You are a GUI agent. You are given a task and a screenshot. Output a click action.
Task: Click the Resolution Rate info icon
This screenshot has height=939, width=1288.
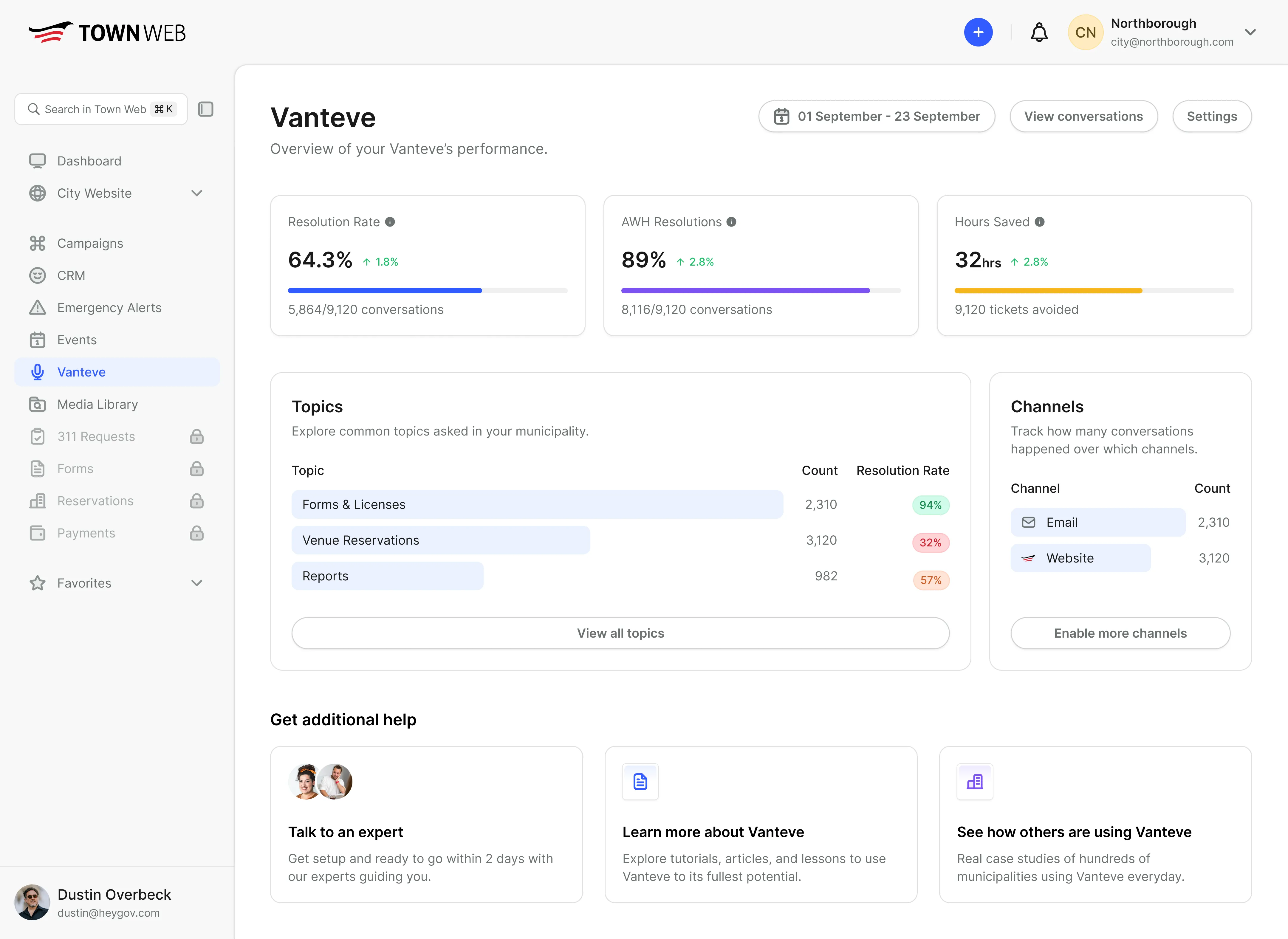[390, 222]
